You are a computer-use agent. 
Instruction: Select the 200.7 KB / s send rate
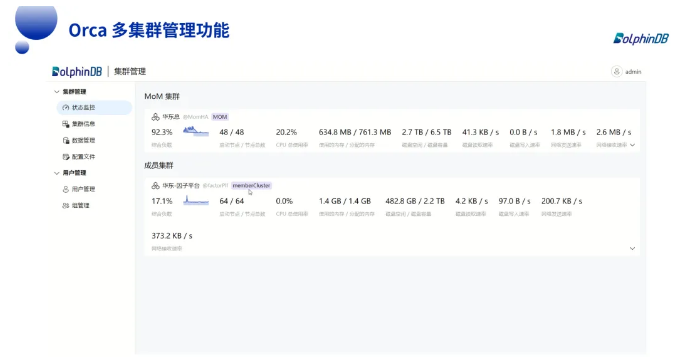(562, 201)
